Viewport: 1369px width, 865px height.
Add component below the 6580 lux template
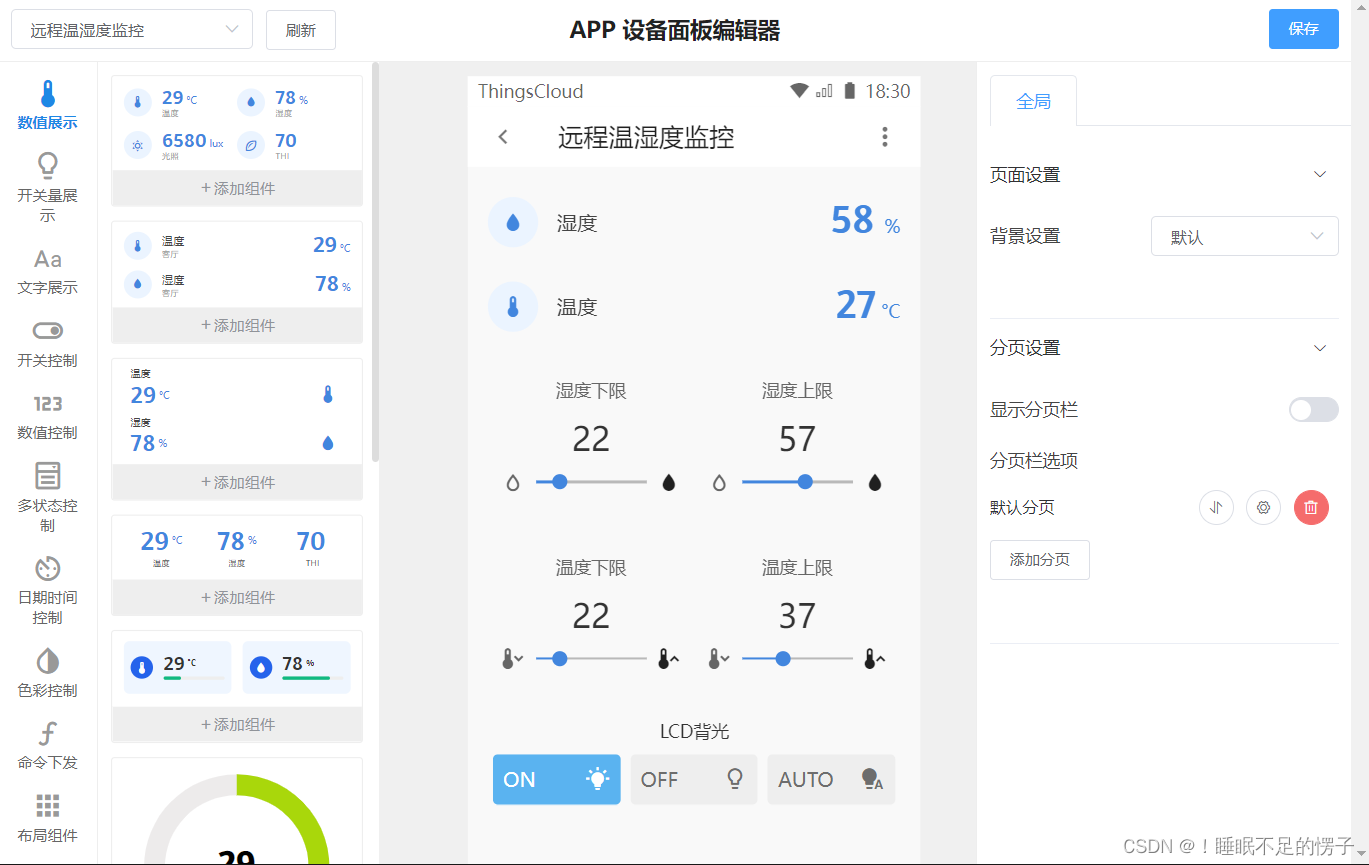click(x=237, y=188)
